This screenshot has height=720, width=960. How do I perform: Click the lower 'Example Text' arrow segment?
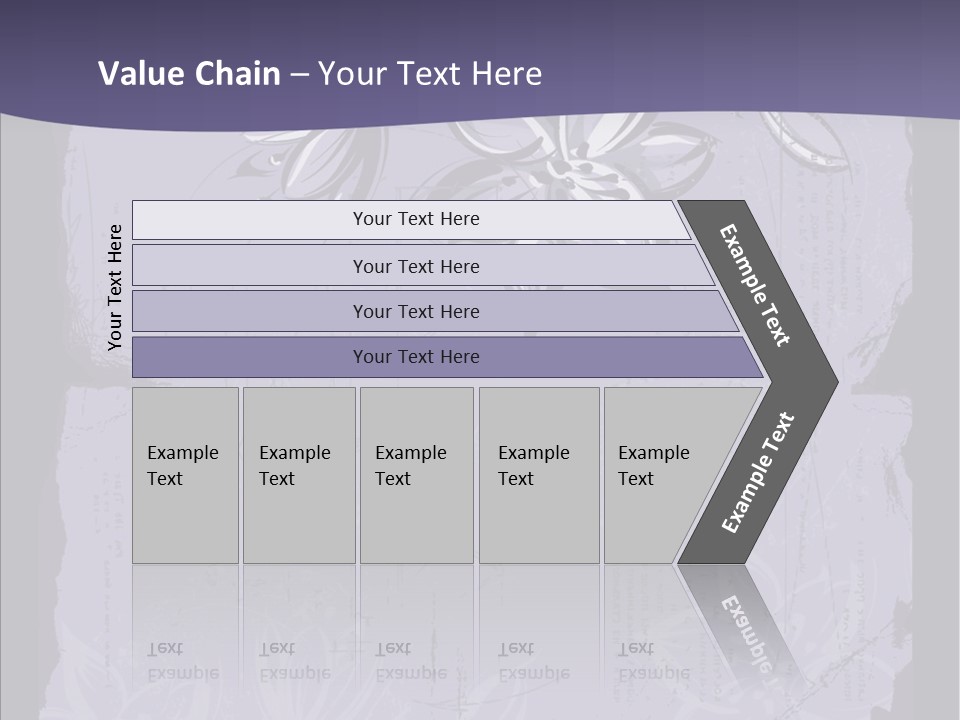point(758,473)
